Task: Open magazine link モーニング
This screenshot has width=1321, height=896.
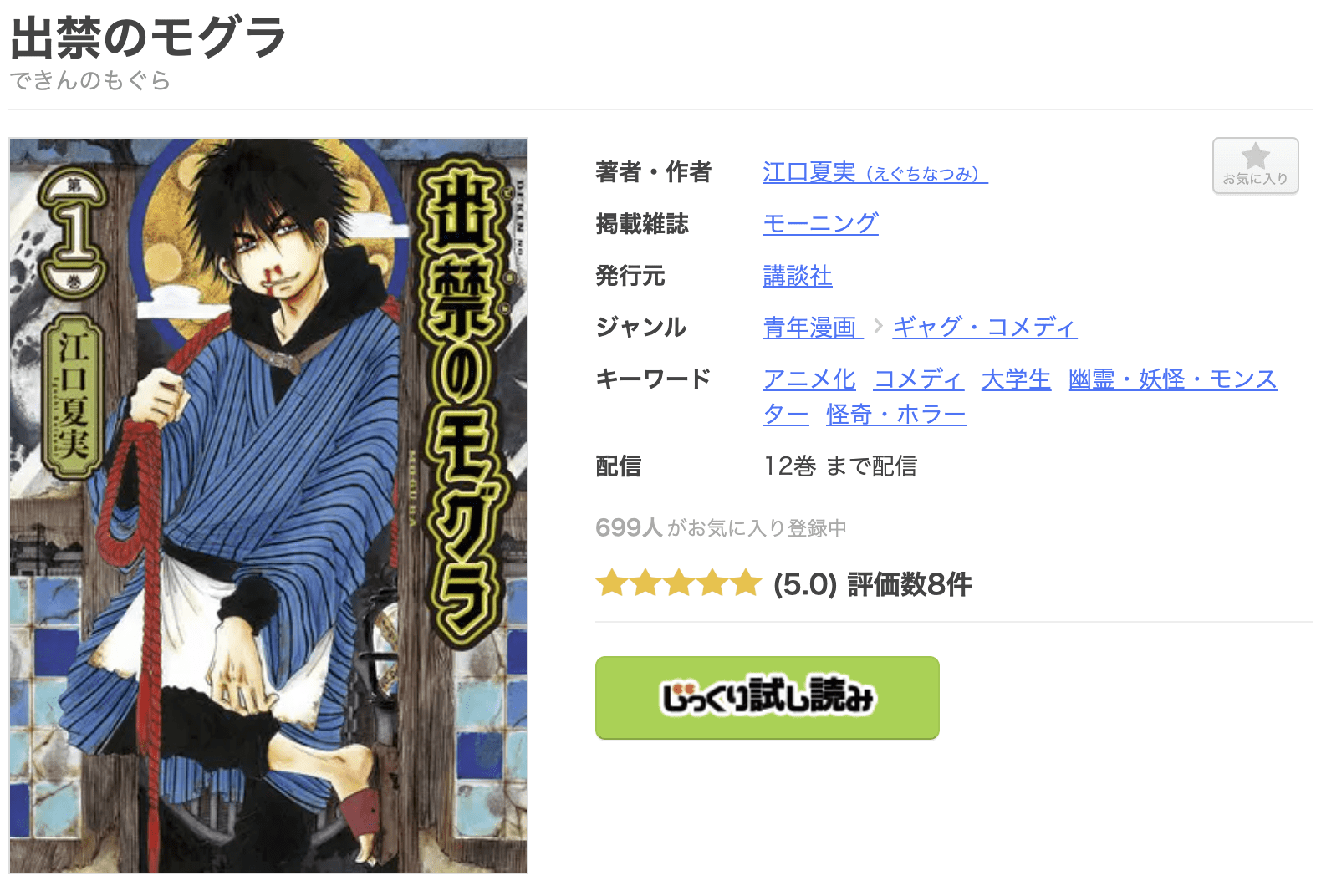Action: 820,223
